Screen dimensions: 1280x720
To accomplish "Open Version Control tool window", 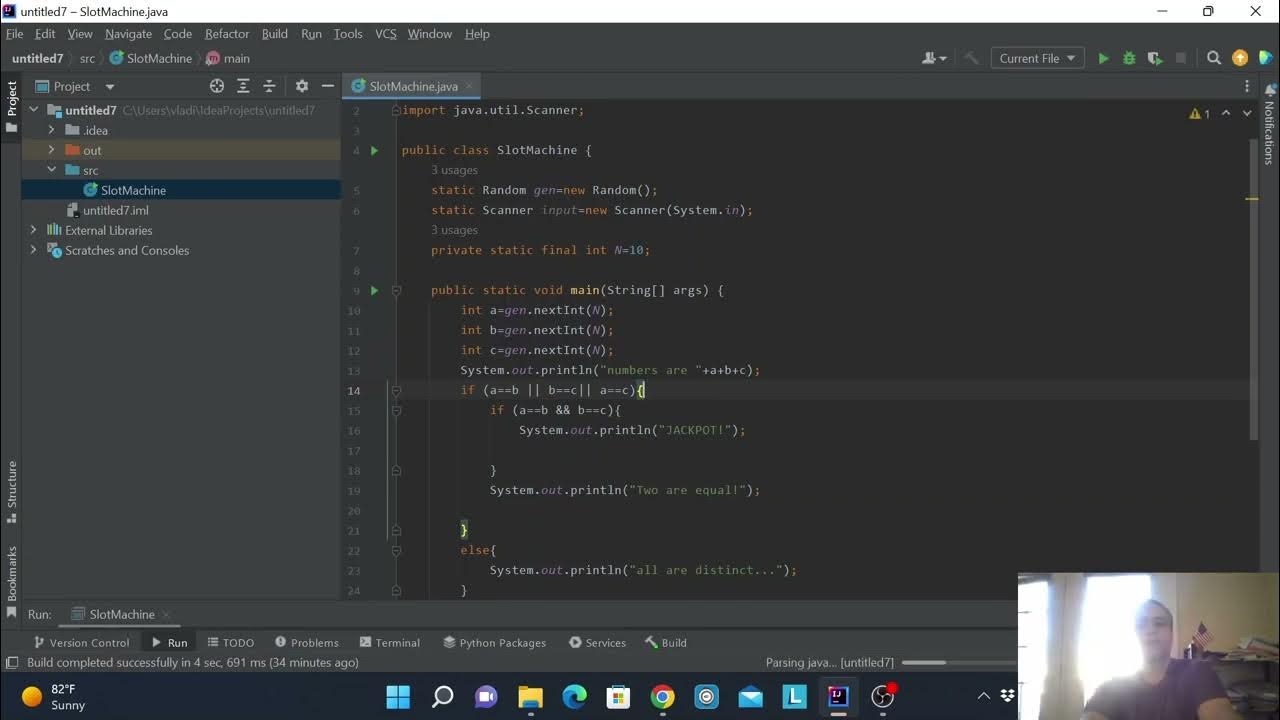I will coord(81,643).
